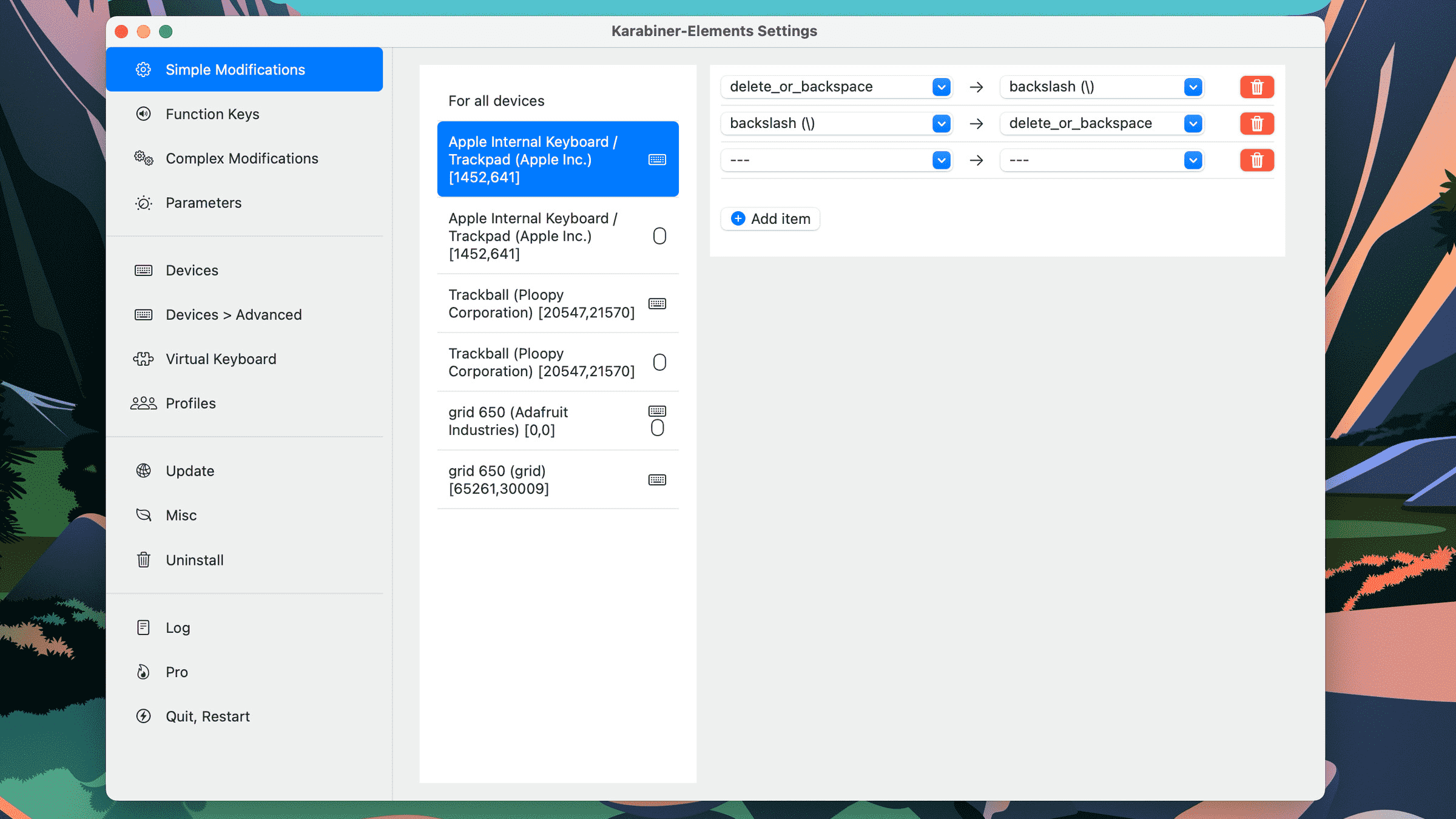The image size is (1456, 819).
Task: Expand empty mapping row source dropdown
Action: (940, 160)
